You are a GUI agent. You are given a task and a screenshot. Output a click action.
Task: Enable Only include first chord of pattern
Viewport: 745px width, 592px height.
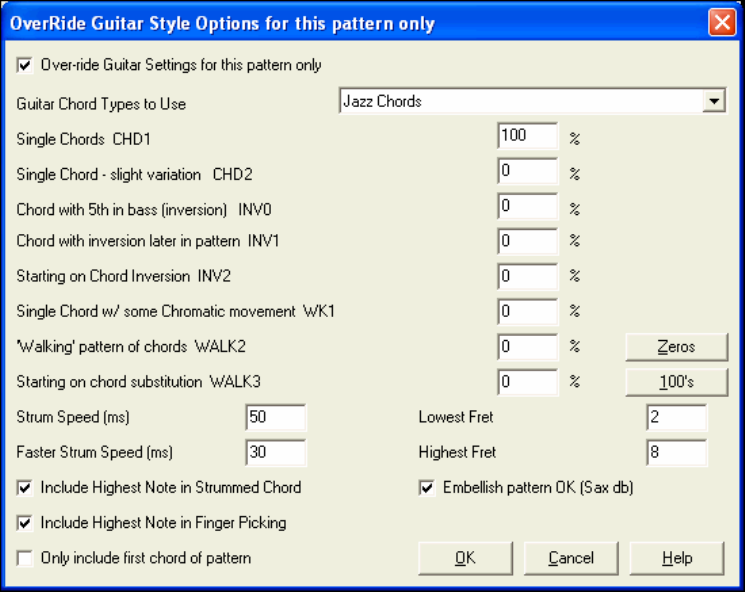(x=25, y=557)
